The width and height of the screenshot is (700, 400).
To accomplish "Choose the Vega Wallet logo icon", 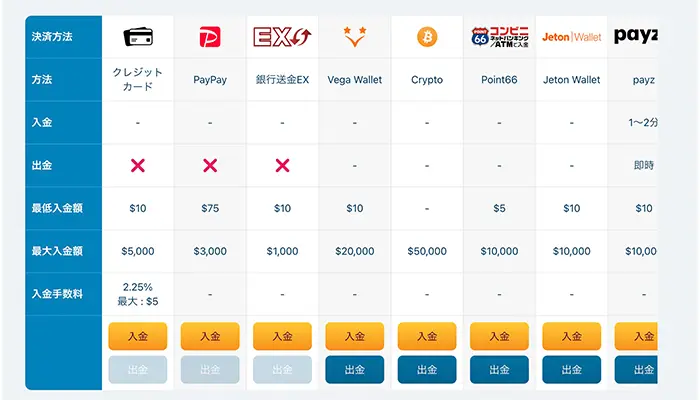I will click(x=354, y=37).
